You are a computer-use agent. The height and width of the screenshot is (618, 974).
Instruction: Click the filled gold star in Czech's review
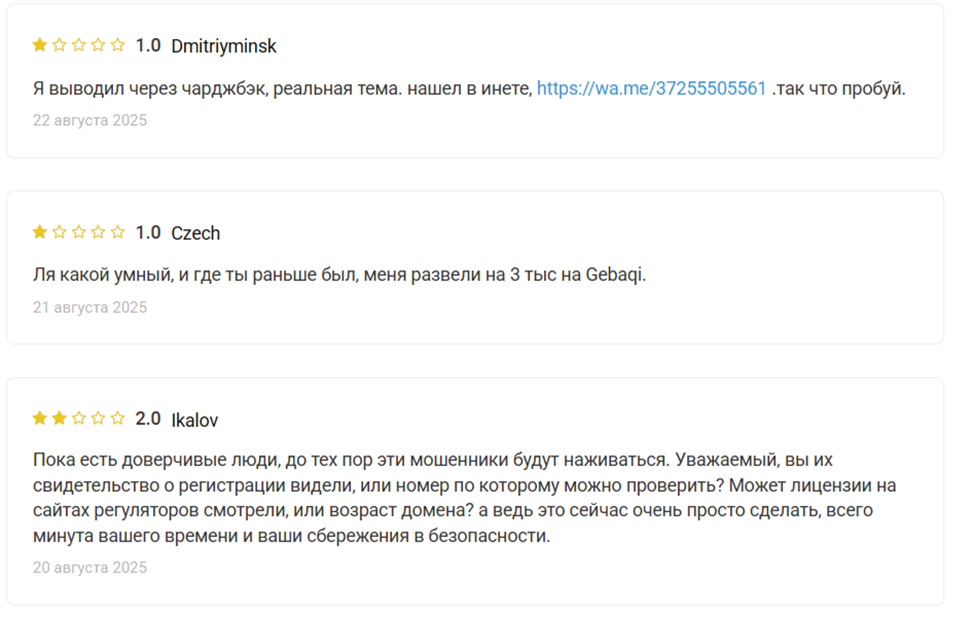click(x=40, y=232)
